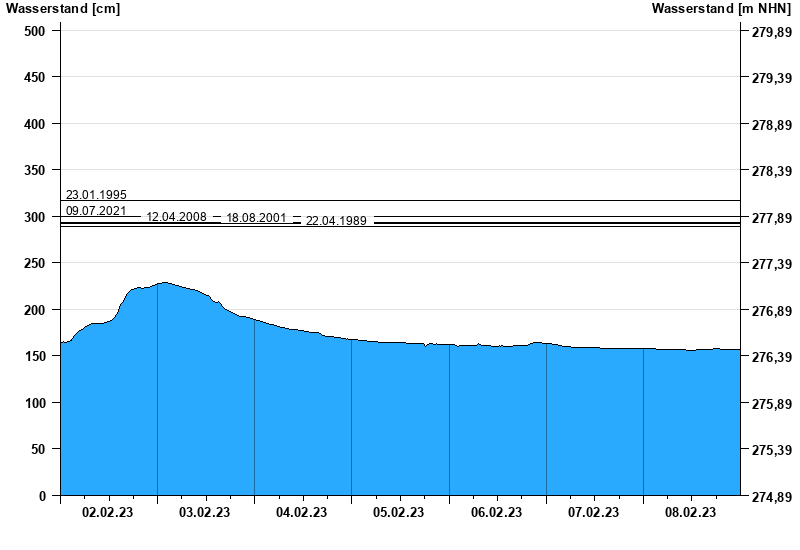Click the 22.04.1989 historical mark label
Screen dimensions: 800x550
[x=336, y=220]
